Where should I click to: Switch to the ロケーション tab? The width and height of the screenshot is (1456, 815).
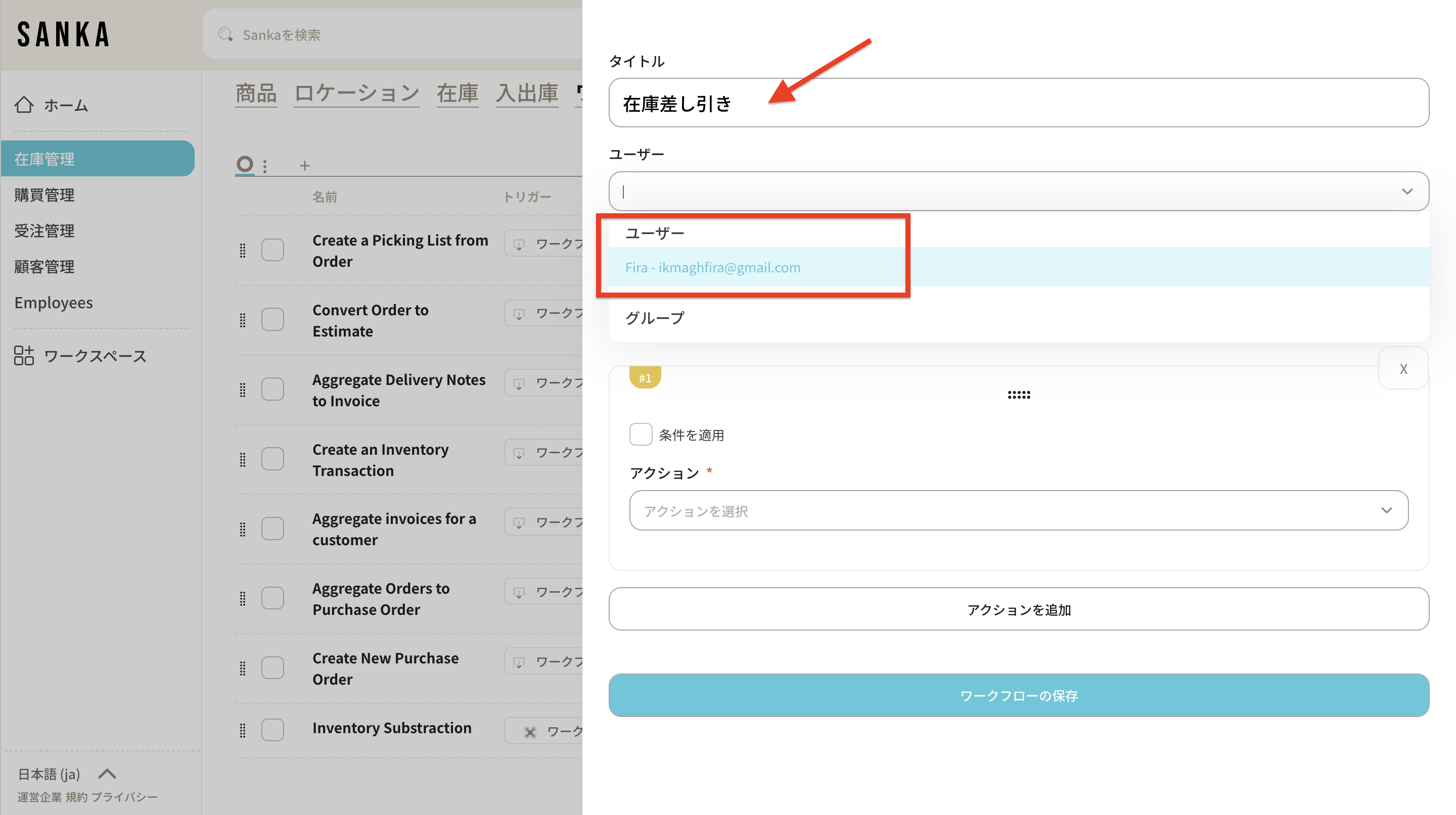pos(356,93)
